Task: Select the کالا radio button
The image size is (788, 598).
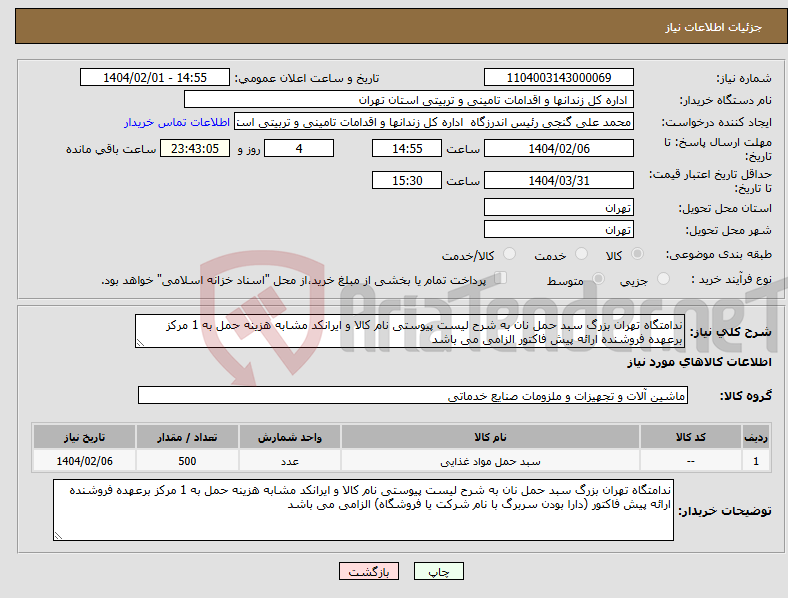Action: 637,254
